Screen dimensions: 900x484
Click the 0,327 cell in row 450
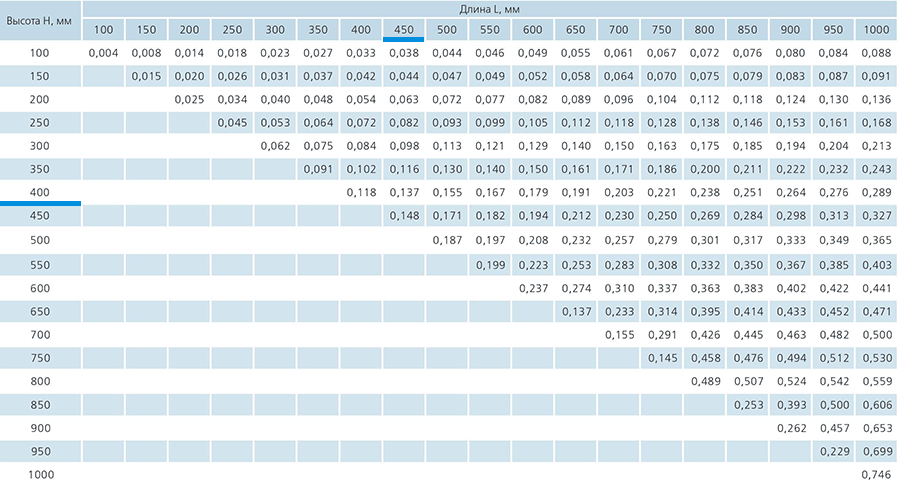(876, 216)
